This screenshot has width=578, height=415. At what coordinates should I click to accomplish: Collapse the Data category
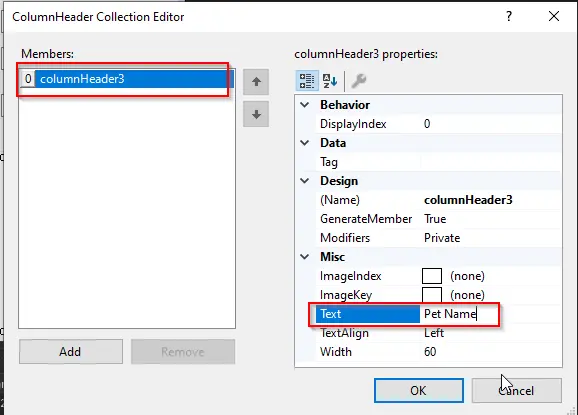[305, 143]
